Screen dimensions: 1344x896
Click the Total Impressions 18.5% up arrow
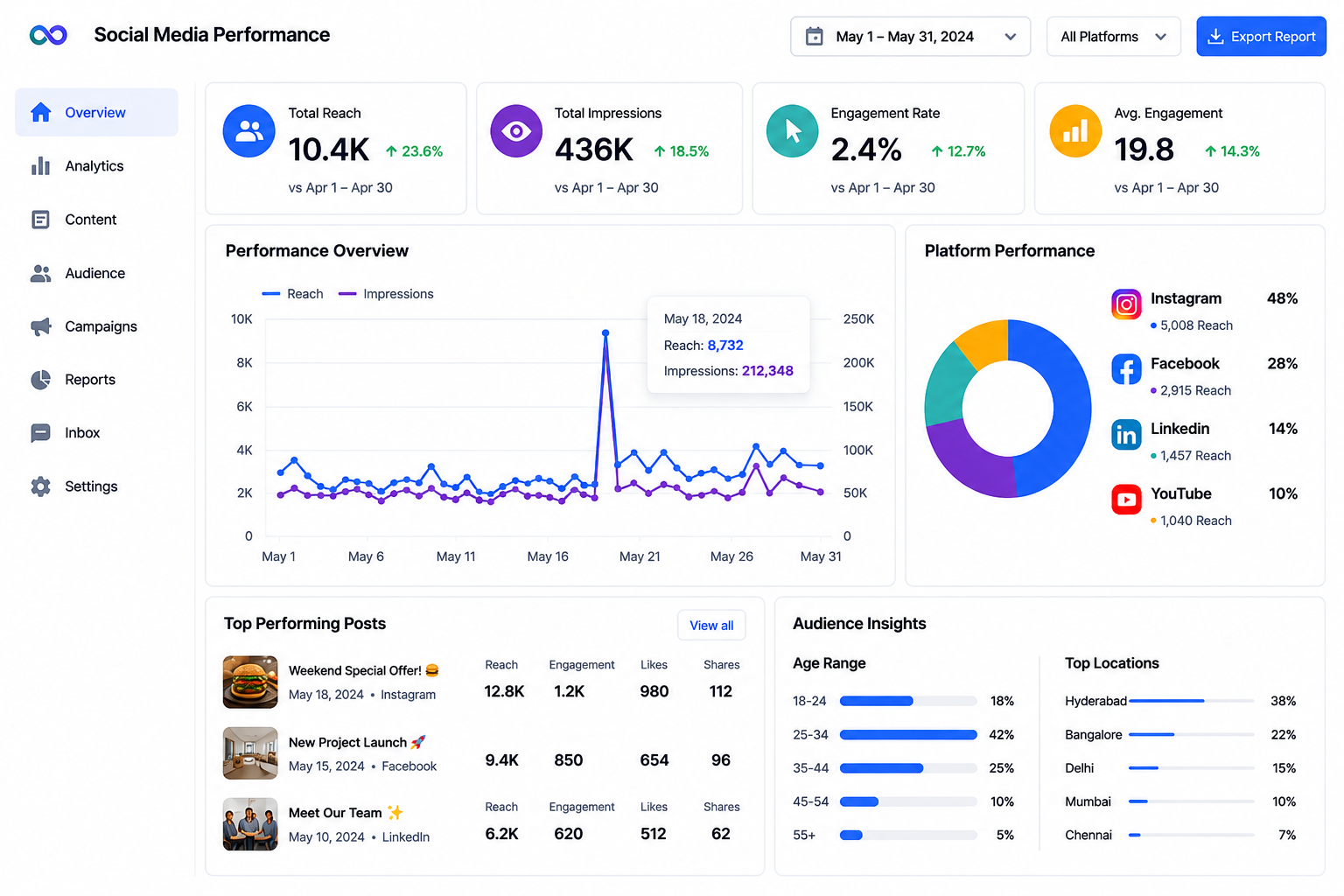coord(660,151)
